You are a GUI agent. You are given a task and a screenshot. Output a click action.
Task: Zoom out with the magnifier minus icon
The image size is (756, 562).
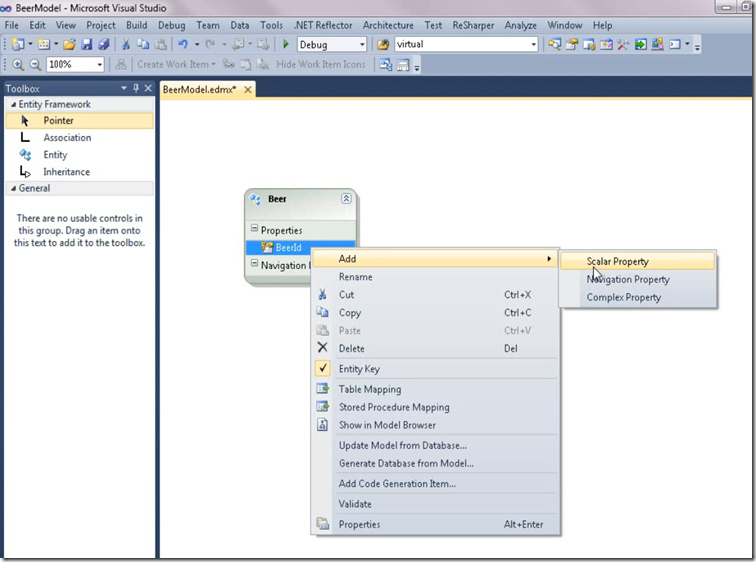coord(35,65)
